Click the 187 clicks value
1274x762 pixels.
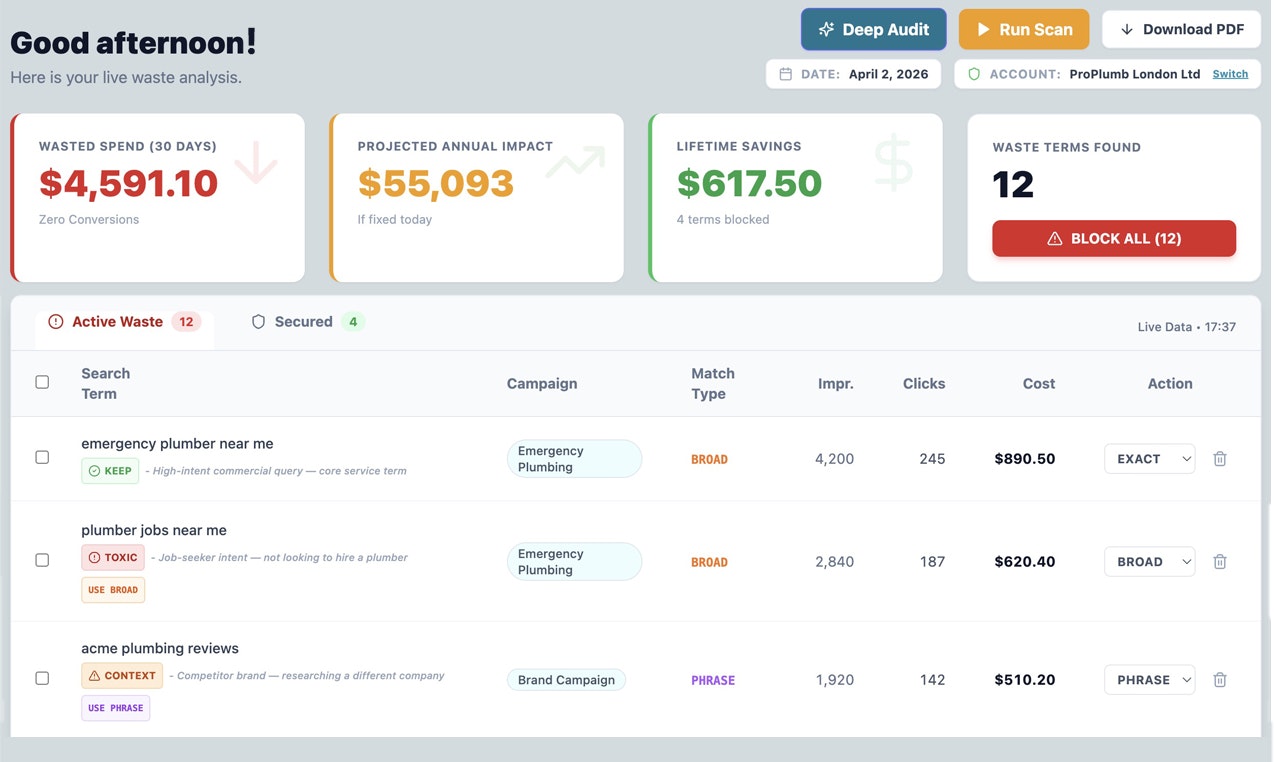pyautogui.click(x=932, y=562)
